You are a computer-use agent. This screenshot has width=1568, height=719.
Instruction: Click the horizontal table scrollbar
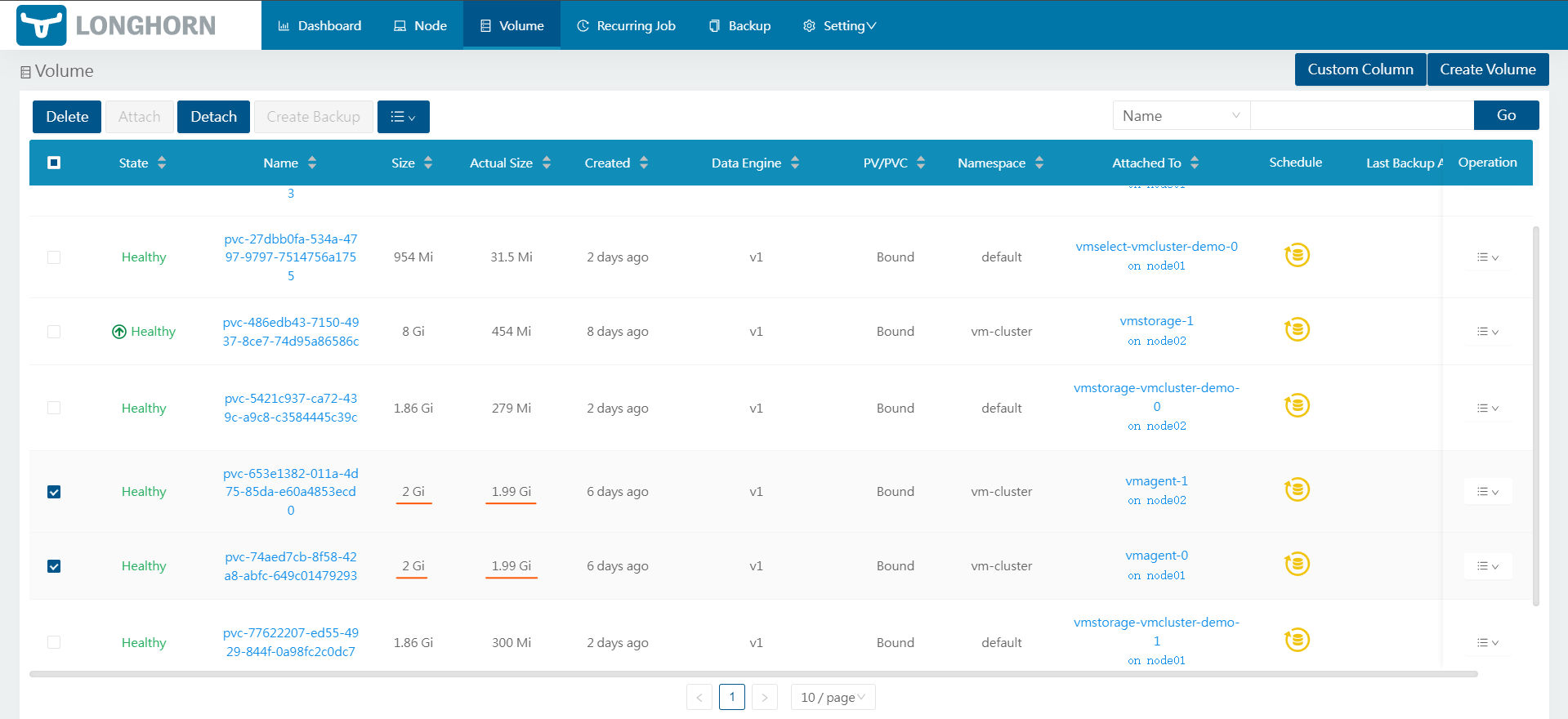click(753, 674)
